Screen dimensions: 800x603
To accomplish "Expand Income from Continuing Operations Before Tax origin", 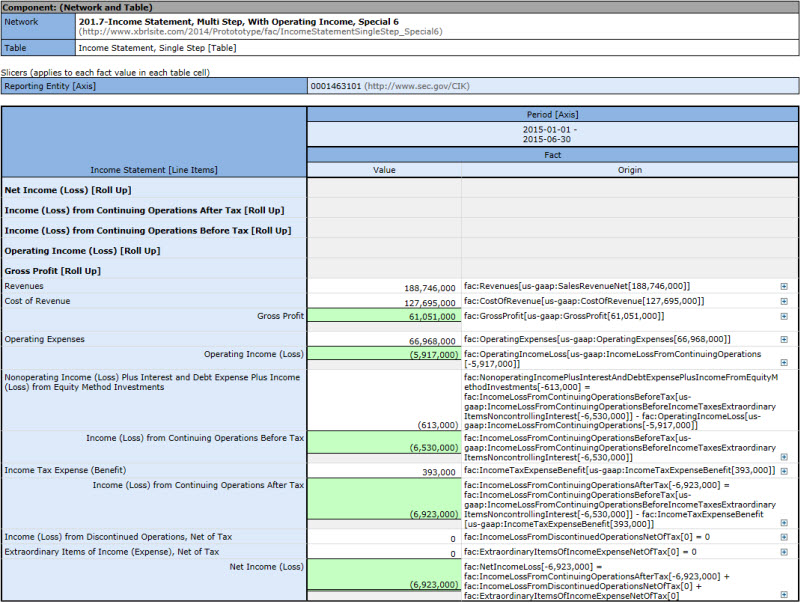I will click(x=784, y=457).
